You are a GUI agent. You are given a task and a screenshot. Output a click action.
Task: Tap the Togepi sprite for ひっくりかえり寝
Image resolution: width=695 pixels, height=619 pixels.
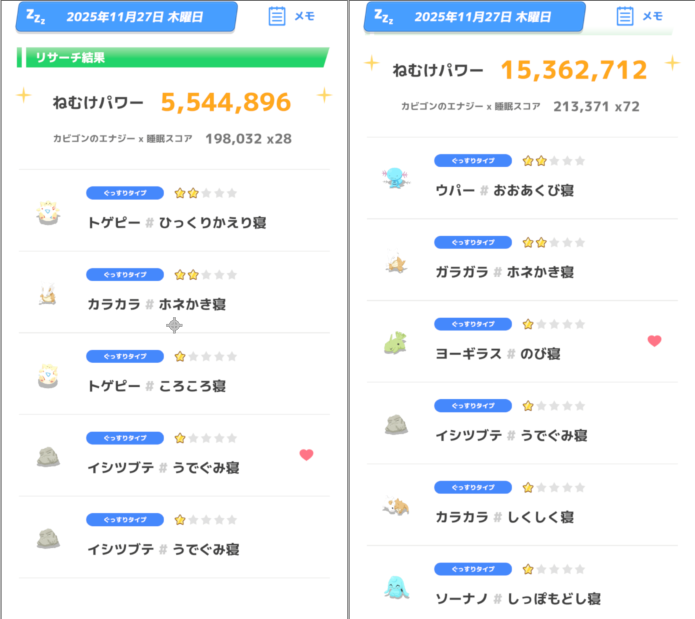[x=48, y=211]
